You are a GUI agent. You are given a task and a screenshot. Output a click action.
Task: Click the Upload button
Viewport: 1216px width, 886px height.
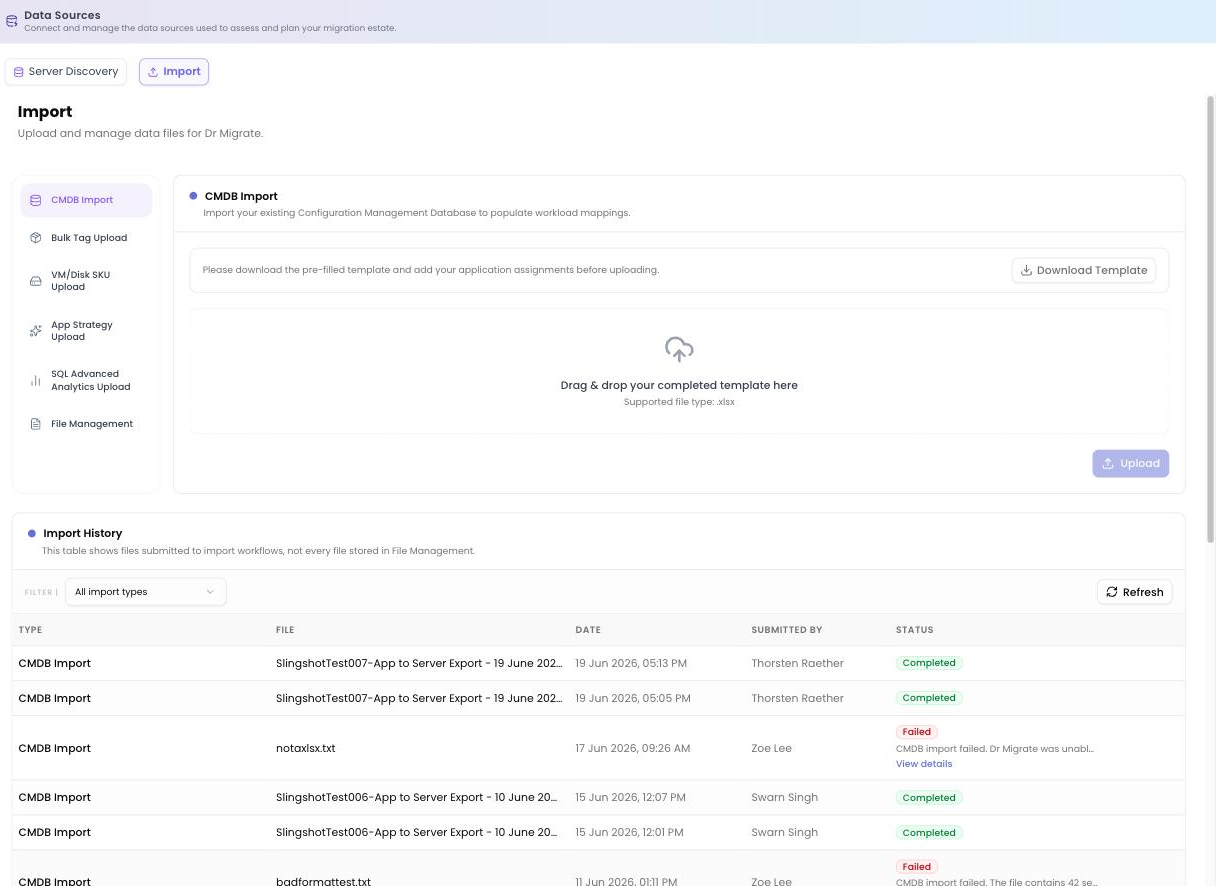click(x=1131, y=463)
